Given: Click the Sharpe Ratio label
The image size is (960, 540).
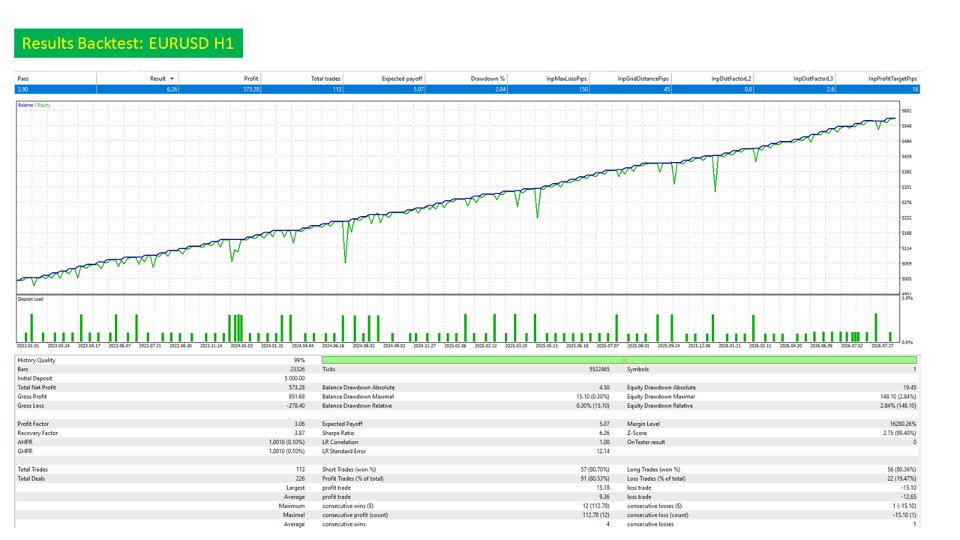Looking at the screenshot, I should point(339,433).
